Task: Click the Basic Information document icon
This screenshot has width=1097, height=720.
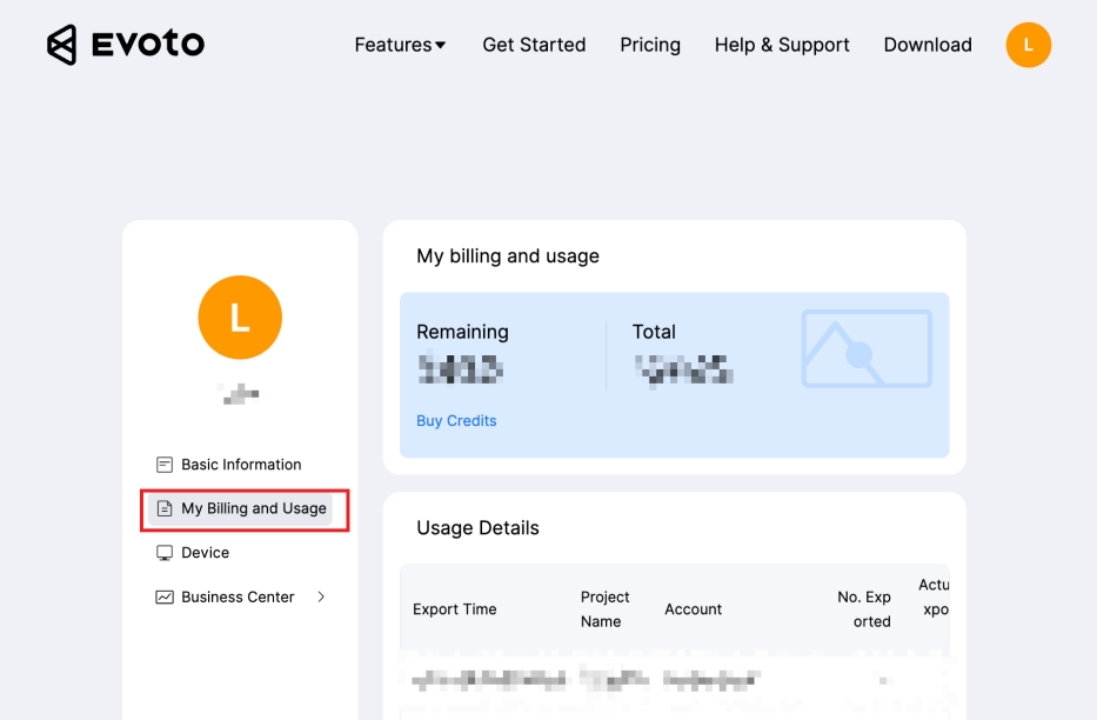Action: click(165, 465)
